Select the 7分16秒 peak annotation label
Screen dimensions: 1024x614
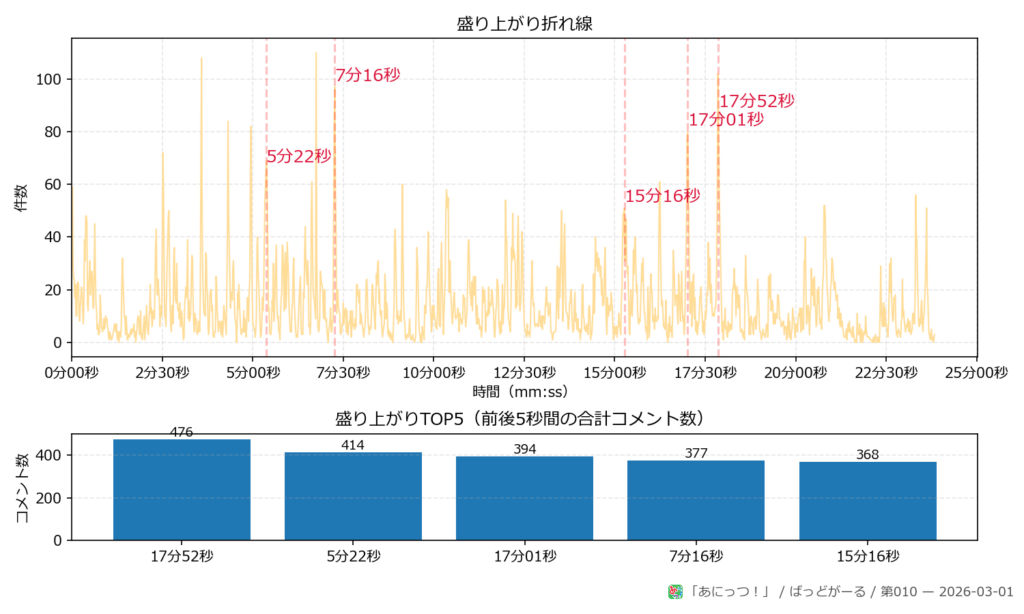(x=370, y=73)
